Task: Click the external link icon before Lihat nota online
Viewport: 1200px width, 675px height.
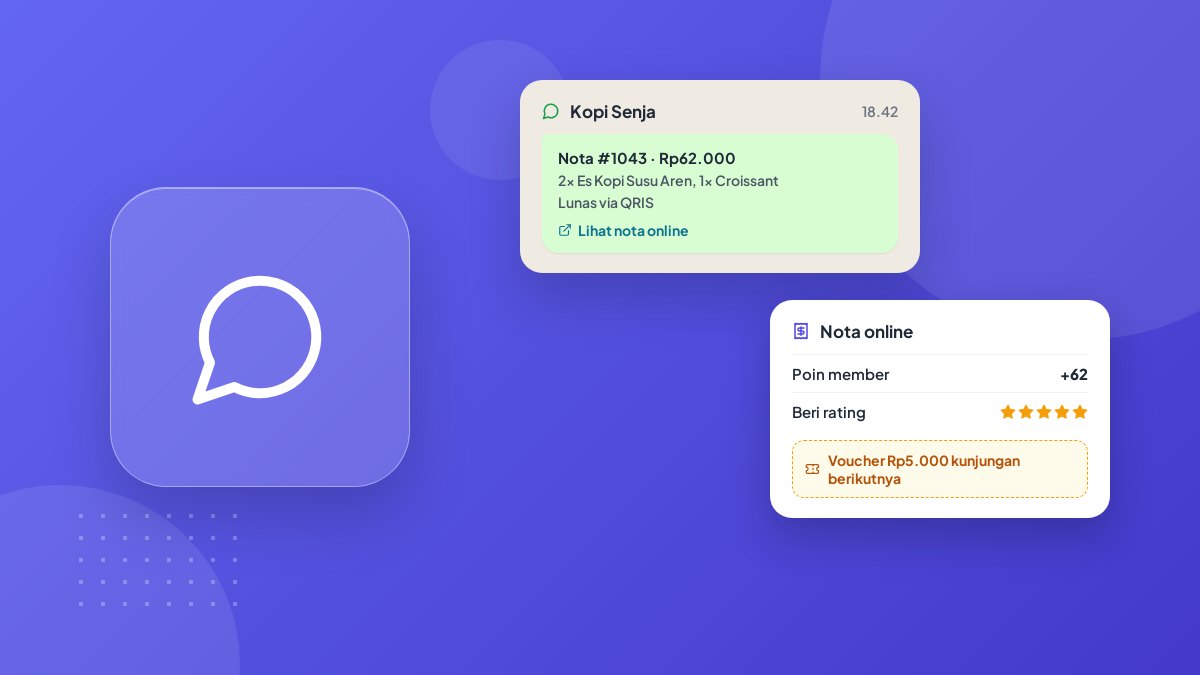Action: pyautogui.click(x=565, y=231)
